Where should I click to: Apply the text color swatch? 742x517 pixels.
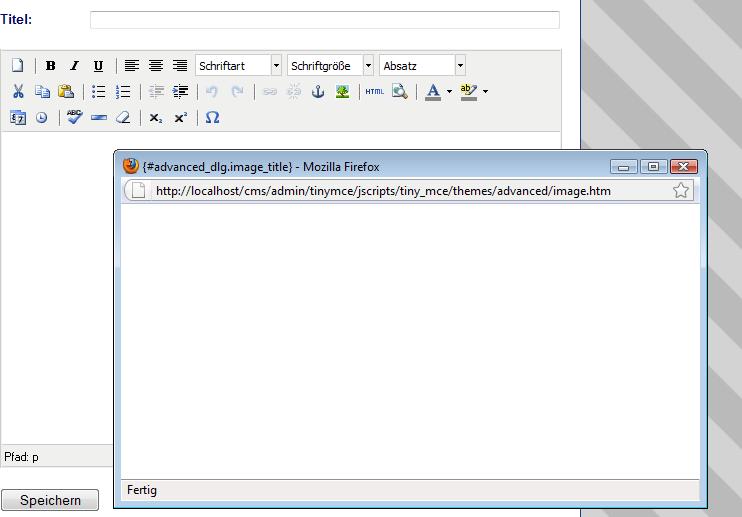click(x=432, y=92)
